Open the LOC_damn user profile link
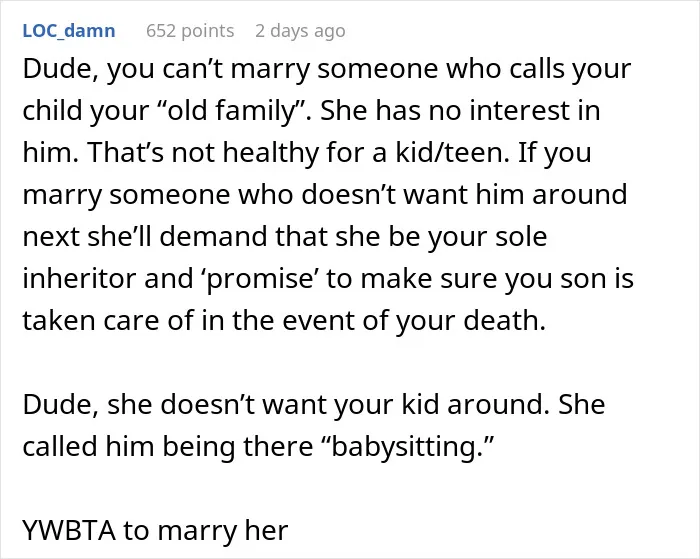 (x=69, y=31)
